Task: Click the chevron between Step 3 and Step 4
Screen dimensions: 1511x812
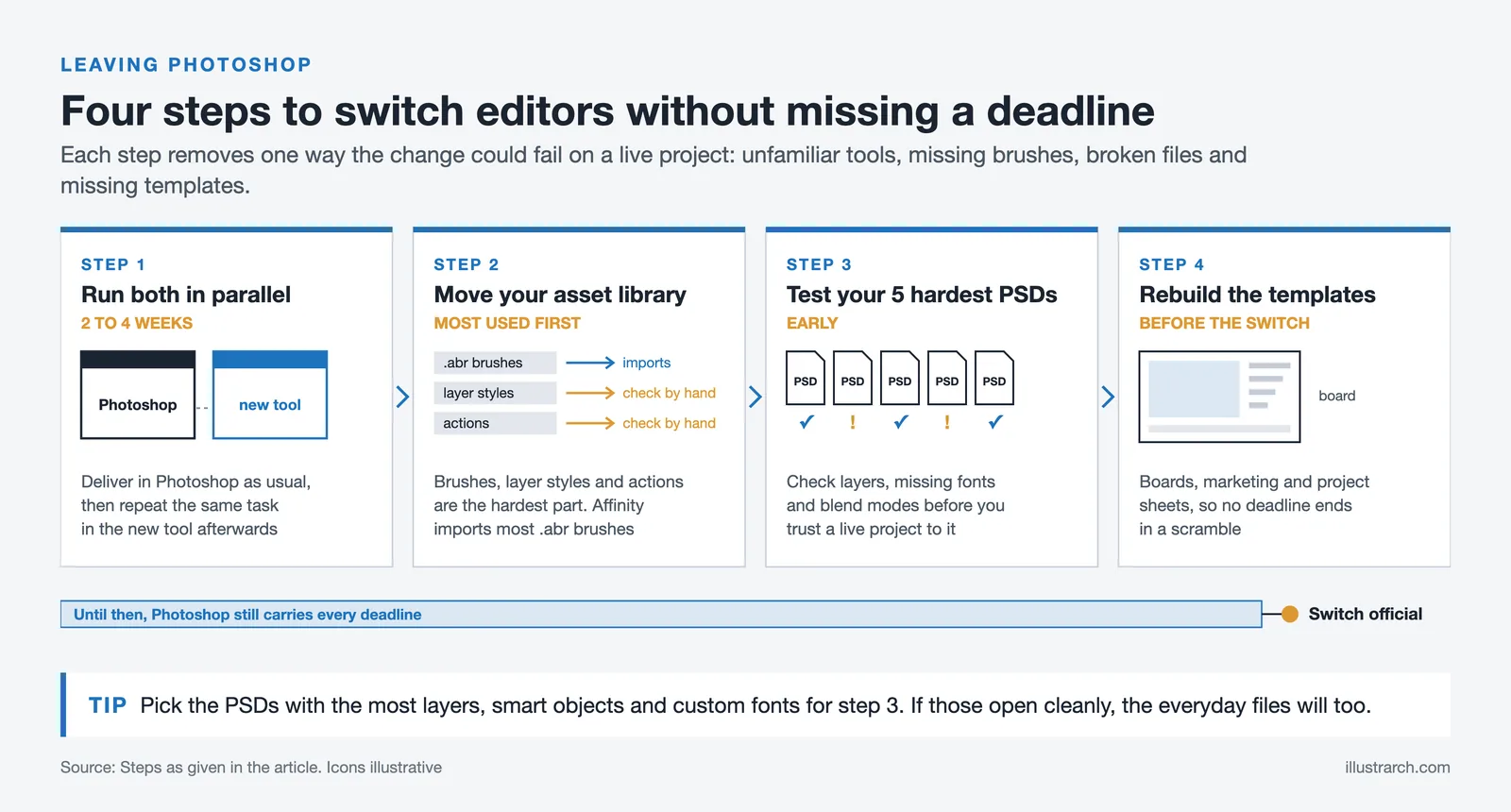Action: pyautogui.click(x=1108, y=397)
